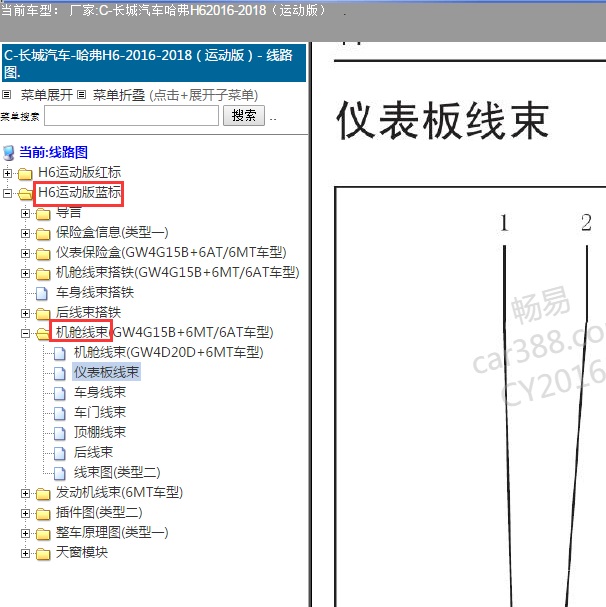Screen dimensions: 606x607
Task: Click the icon left of 菜单折叠
Action: tap(81, 94)
